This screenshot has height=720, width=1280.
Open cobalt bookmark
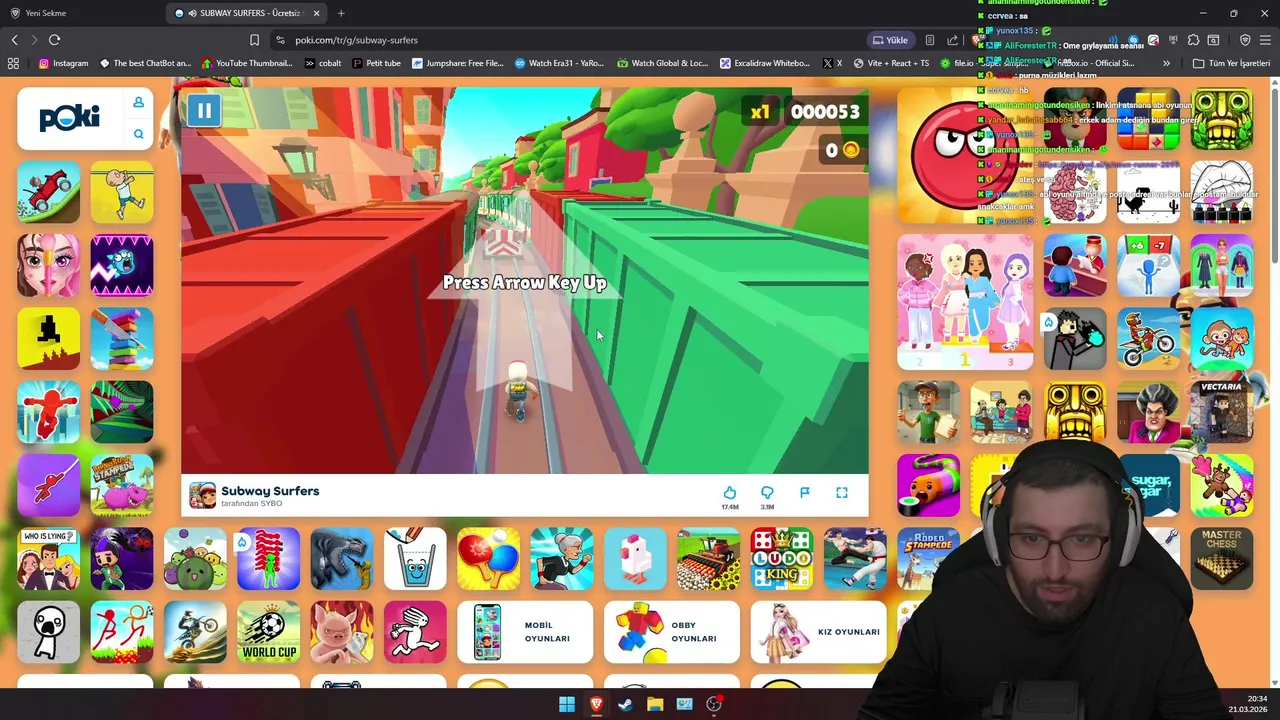pyautogui.click(x=322, y=63)
